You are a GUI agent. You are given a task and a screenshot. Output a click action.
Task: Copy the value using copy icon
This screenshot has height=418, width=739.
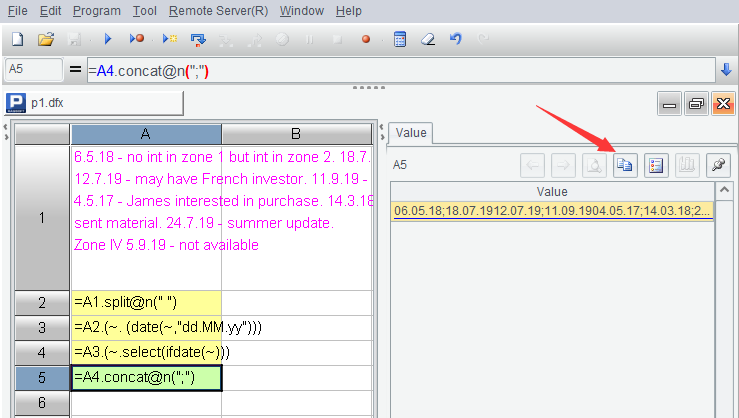coord(625,165)
